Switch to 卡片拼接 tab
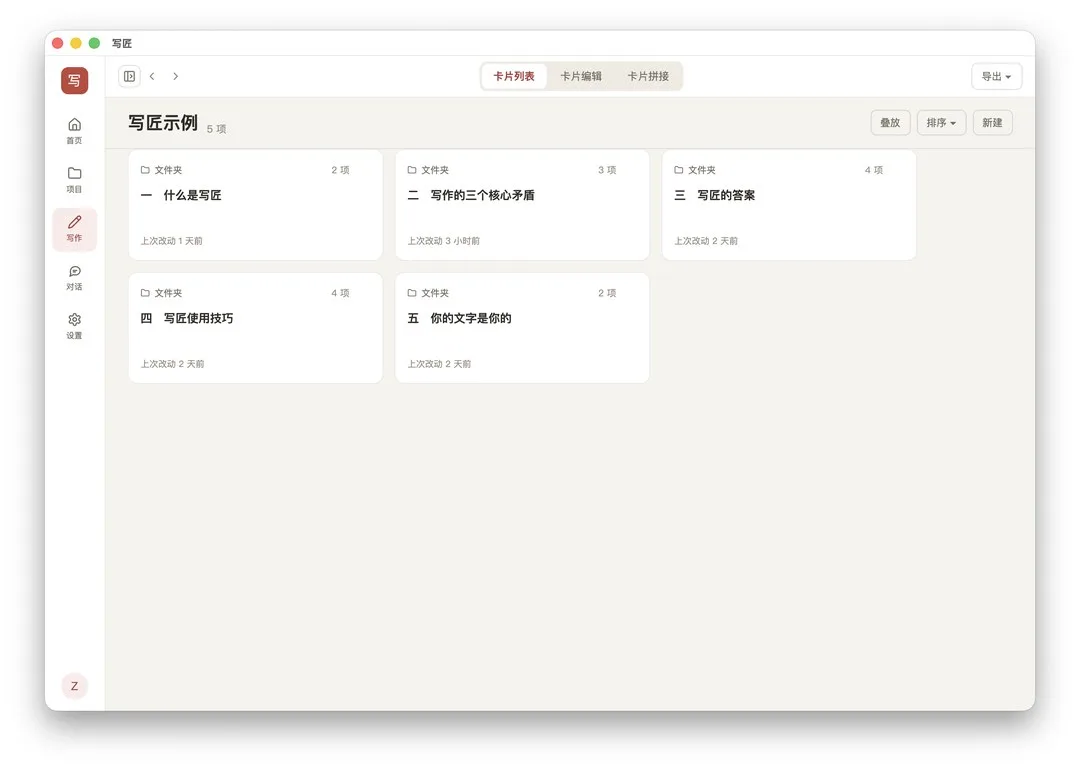 click(x=648, y=76)
